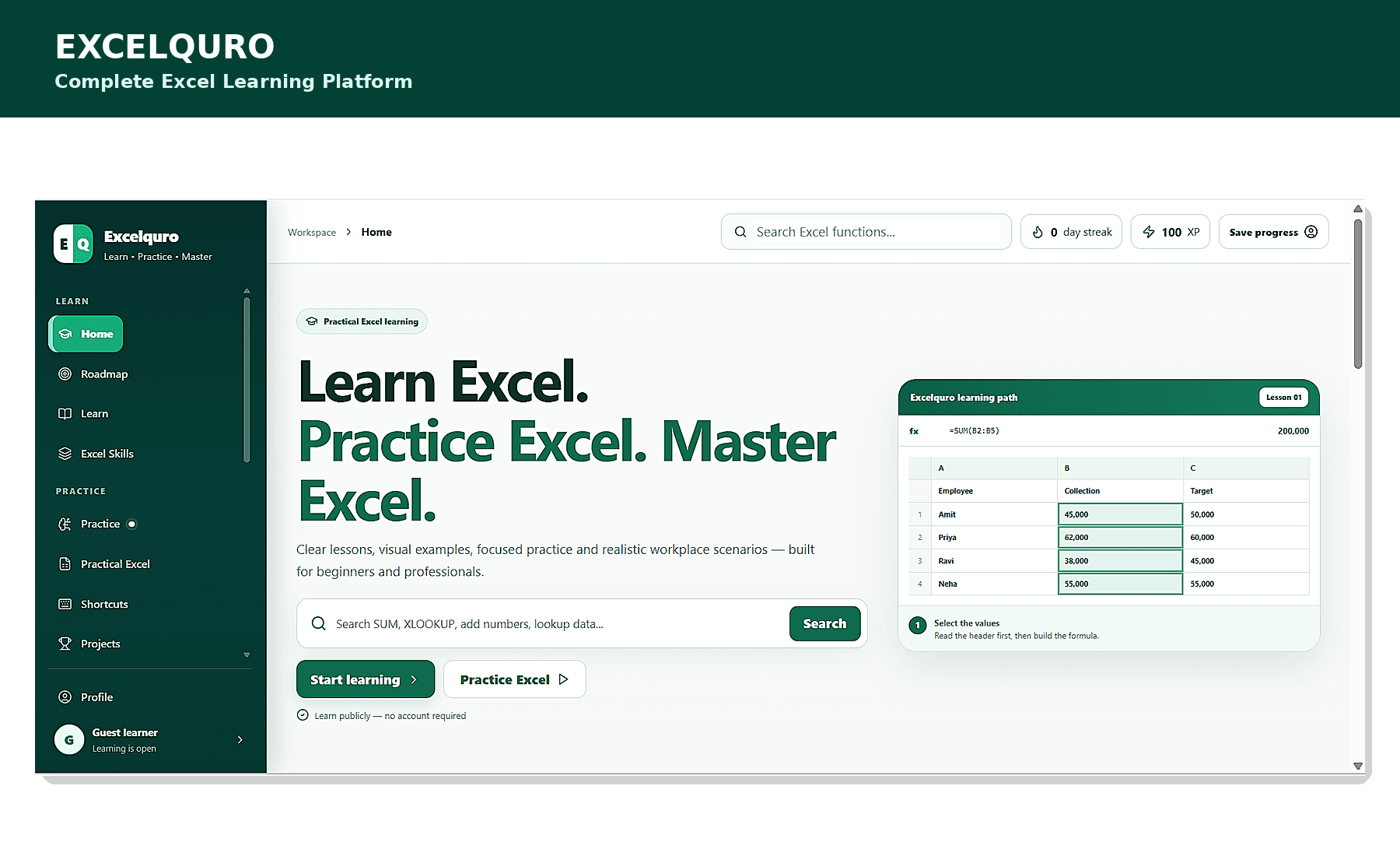Click the Home breadcrumb text
The width and height of the screenshot is (1400, 856).
(376, 232)
